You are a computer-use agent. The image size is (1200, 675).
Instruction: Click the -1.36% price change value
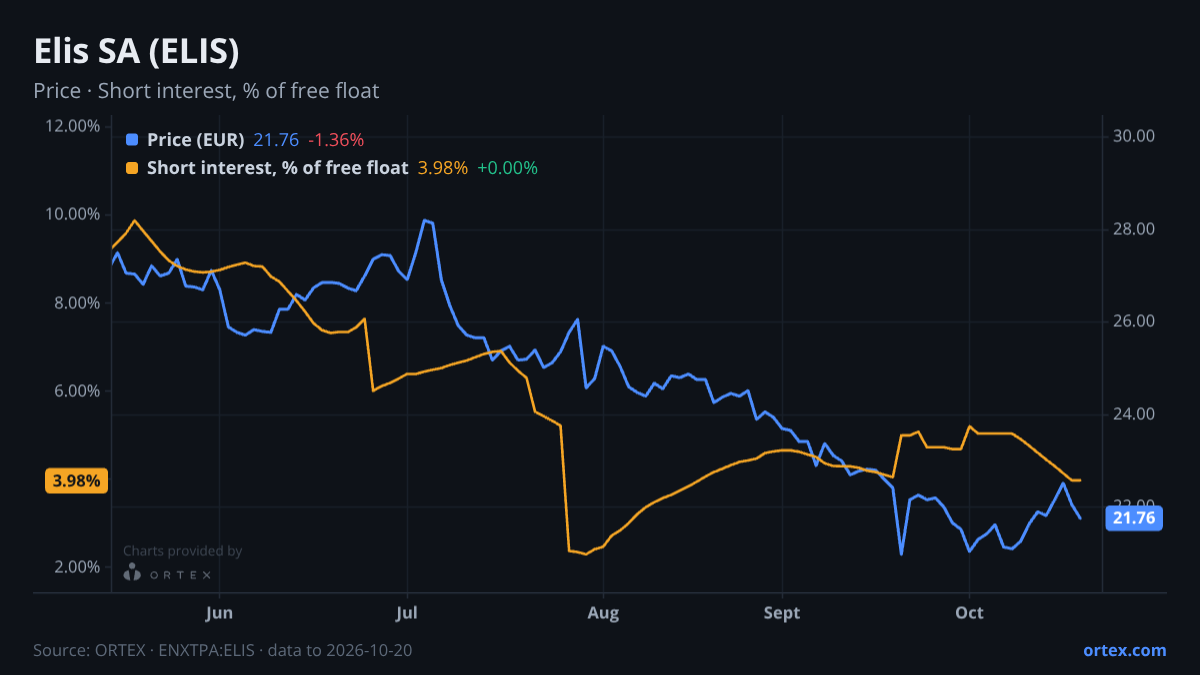click(335, 140)
